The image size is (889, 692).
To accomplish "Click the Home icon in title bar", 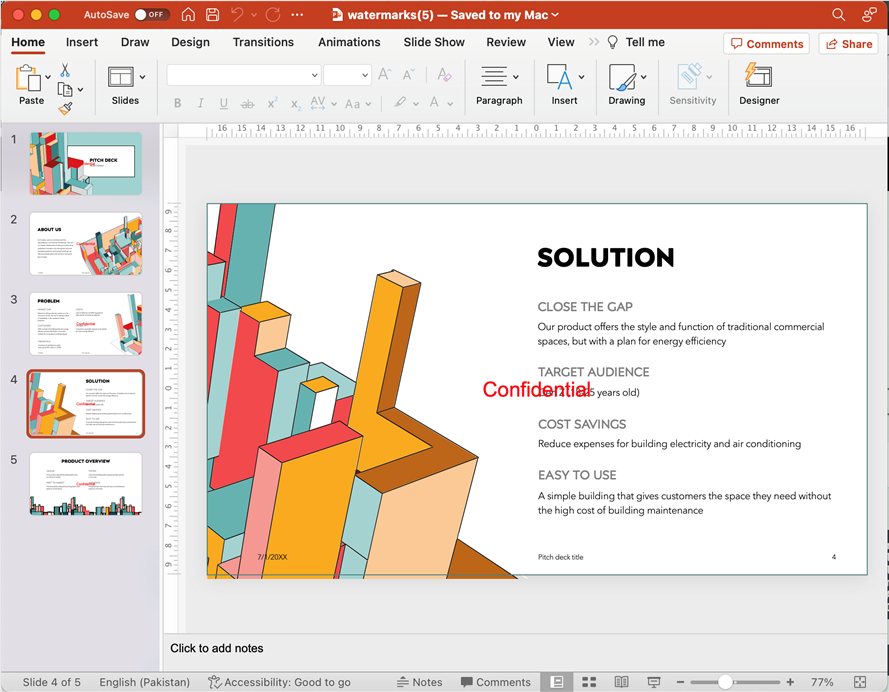I will [x=188, y=15].
